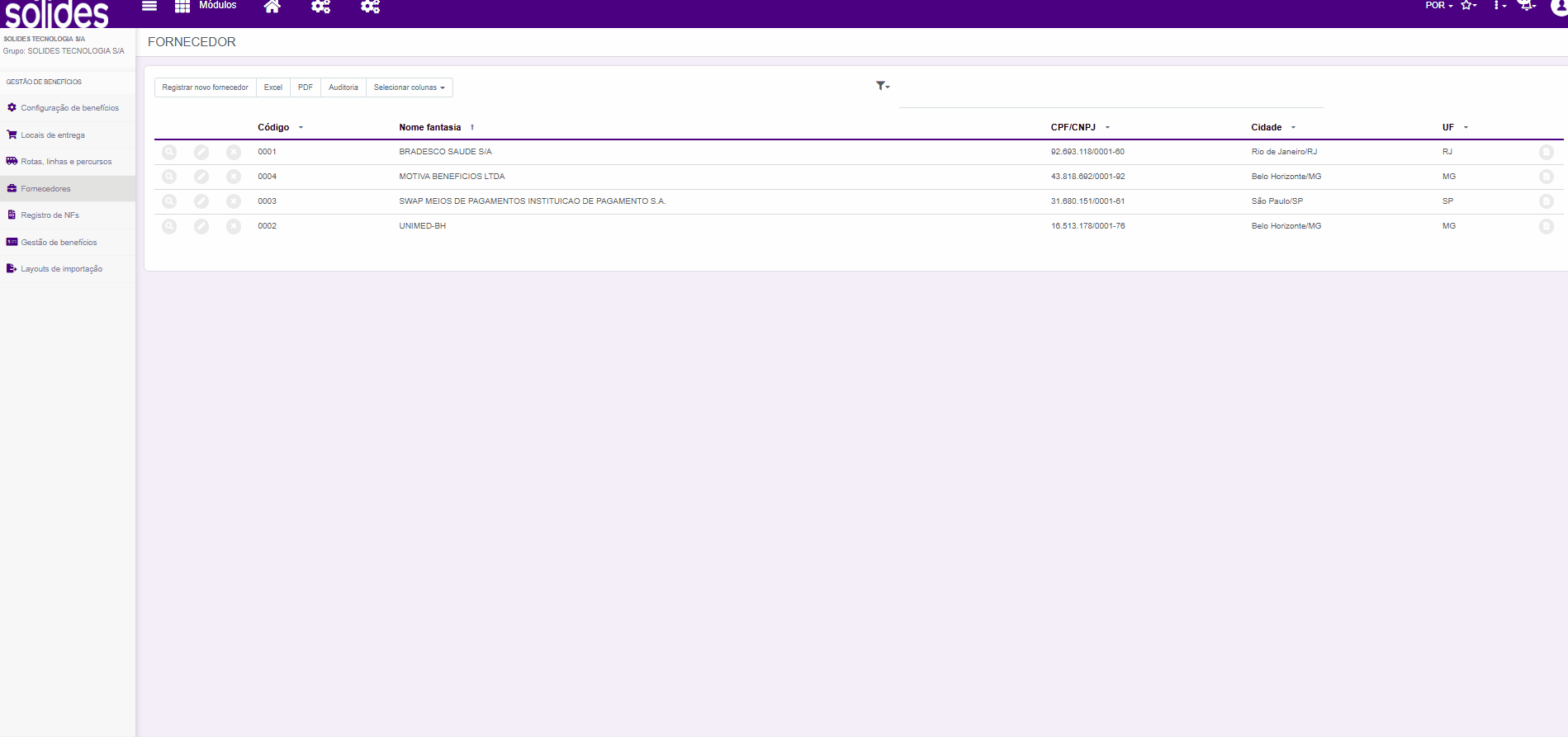The height and width of the screenshot is (737, 1568).
Task: Export the table to PDF
Action: [306, 87]
